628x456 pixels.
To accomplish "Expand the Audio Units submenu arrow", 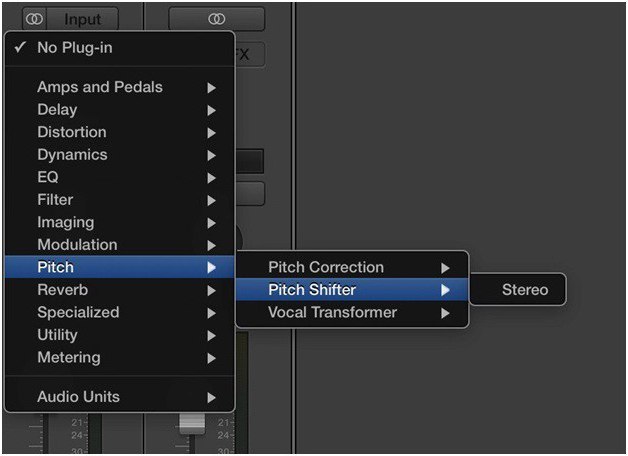I will click(211, 398).
